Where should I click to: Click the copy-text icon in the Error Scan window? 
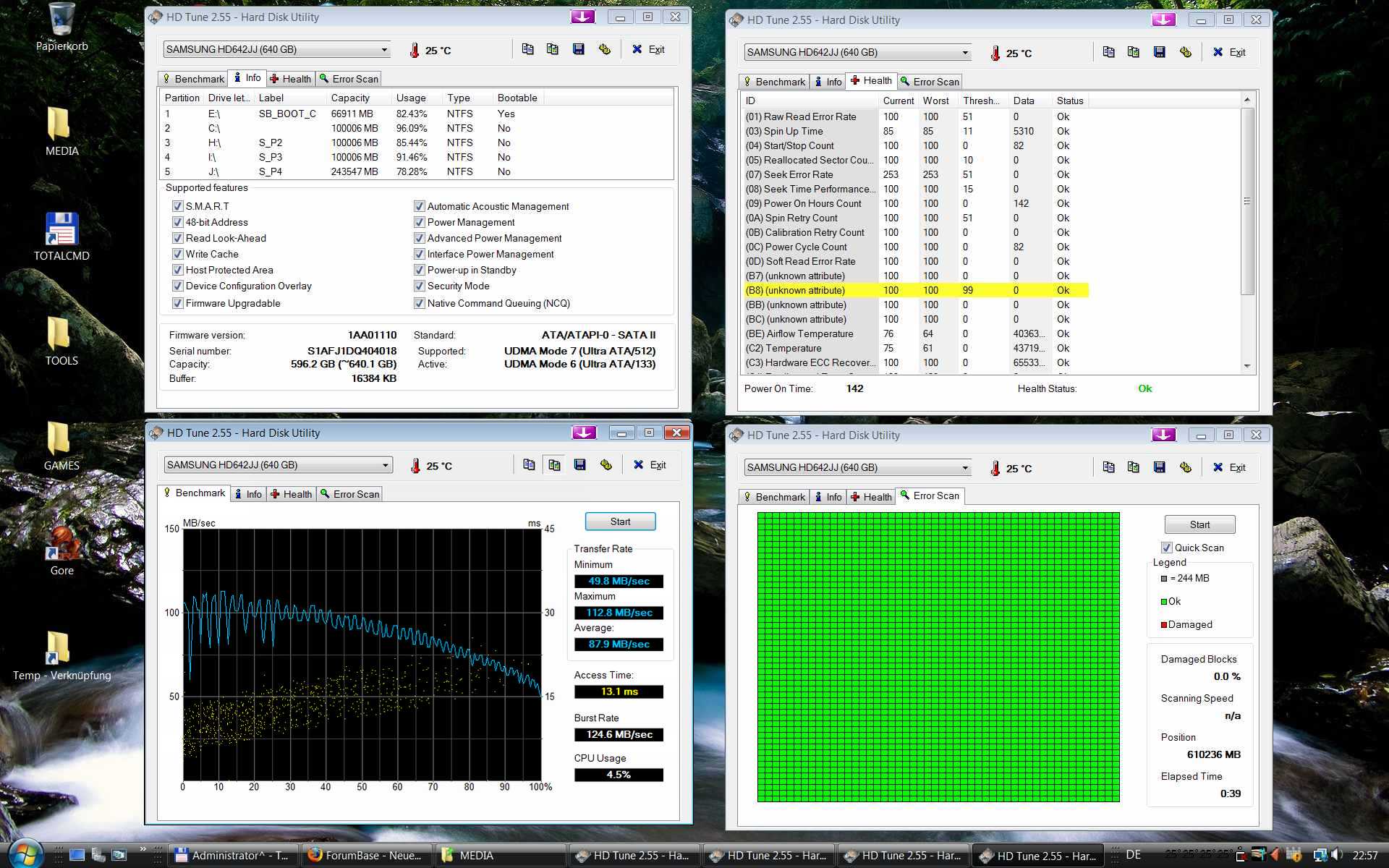pos(1108,467)
